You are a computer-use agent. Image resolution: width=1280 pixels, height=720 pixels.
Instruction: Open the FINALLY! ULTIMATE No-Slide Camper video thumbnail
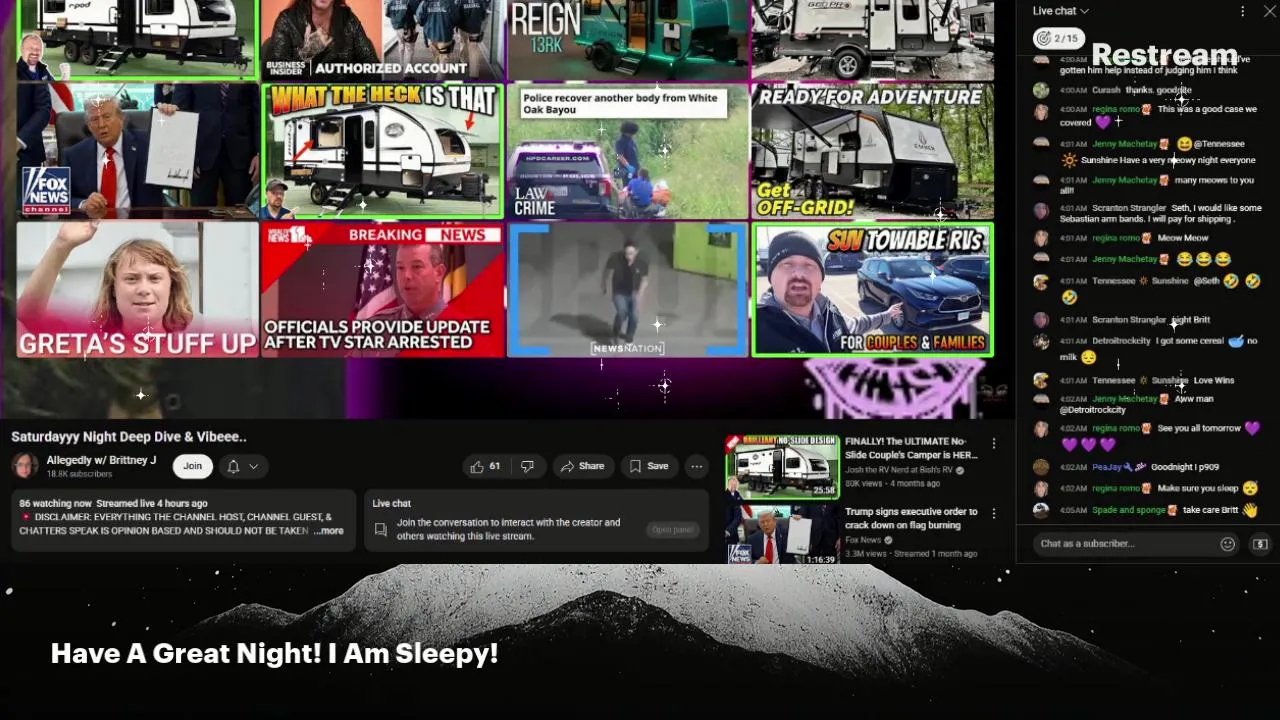[x=782, y=466]
